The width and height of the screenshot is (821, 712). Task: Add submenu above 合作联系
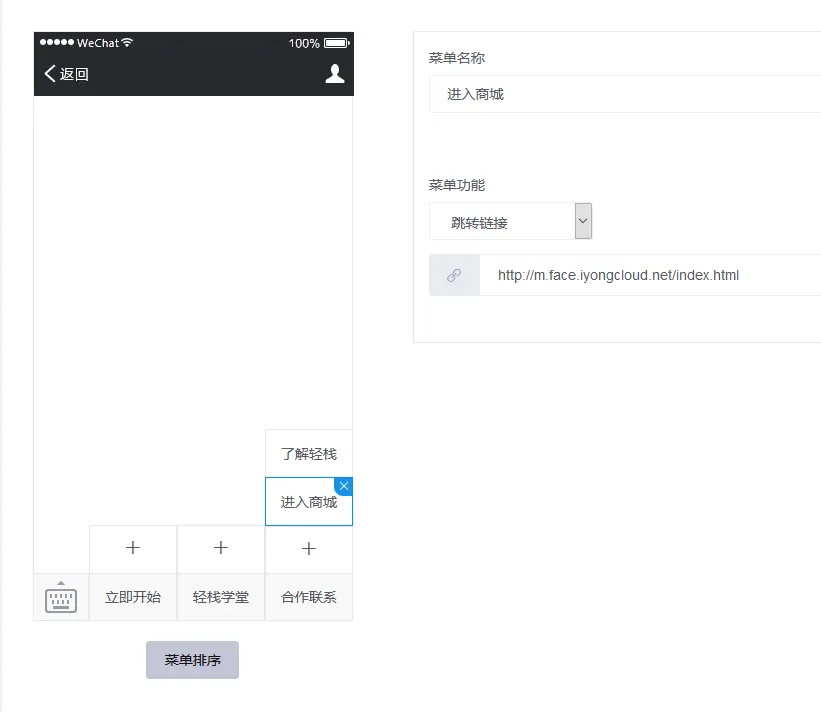pyautogui.click(x=309, y=549)
